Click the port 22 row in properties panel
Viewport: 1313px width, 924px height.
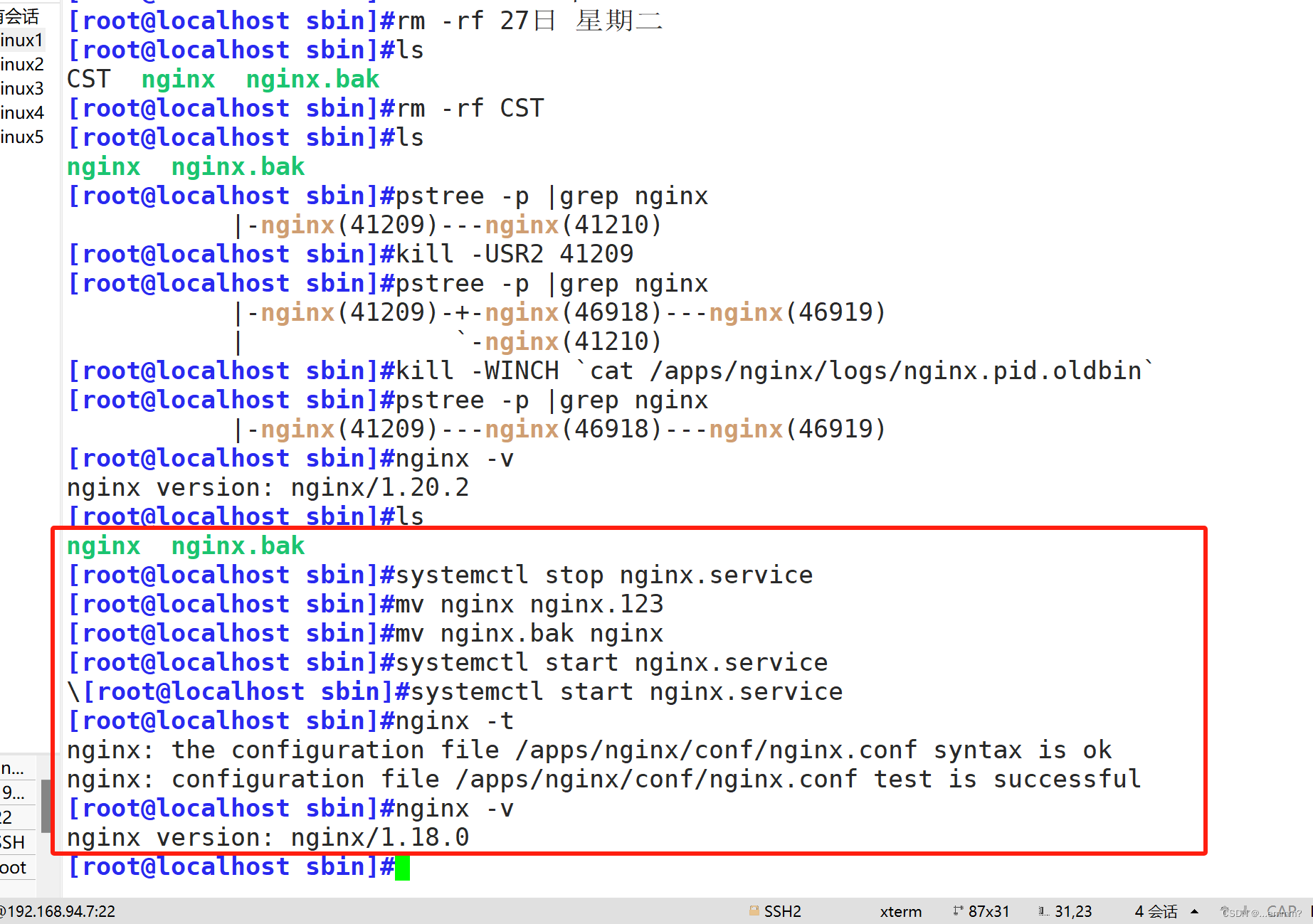[18, 817]
